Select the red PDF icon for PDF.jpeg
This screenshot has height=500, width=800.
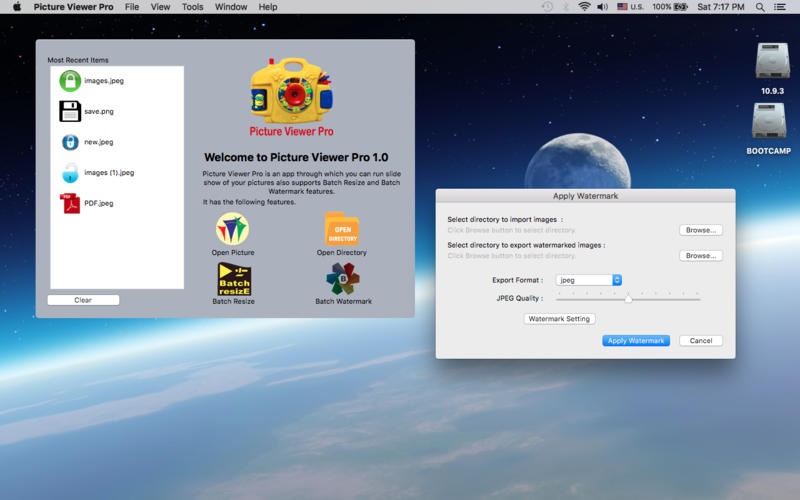(x=70, y=203)
